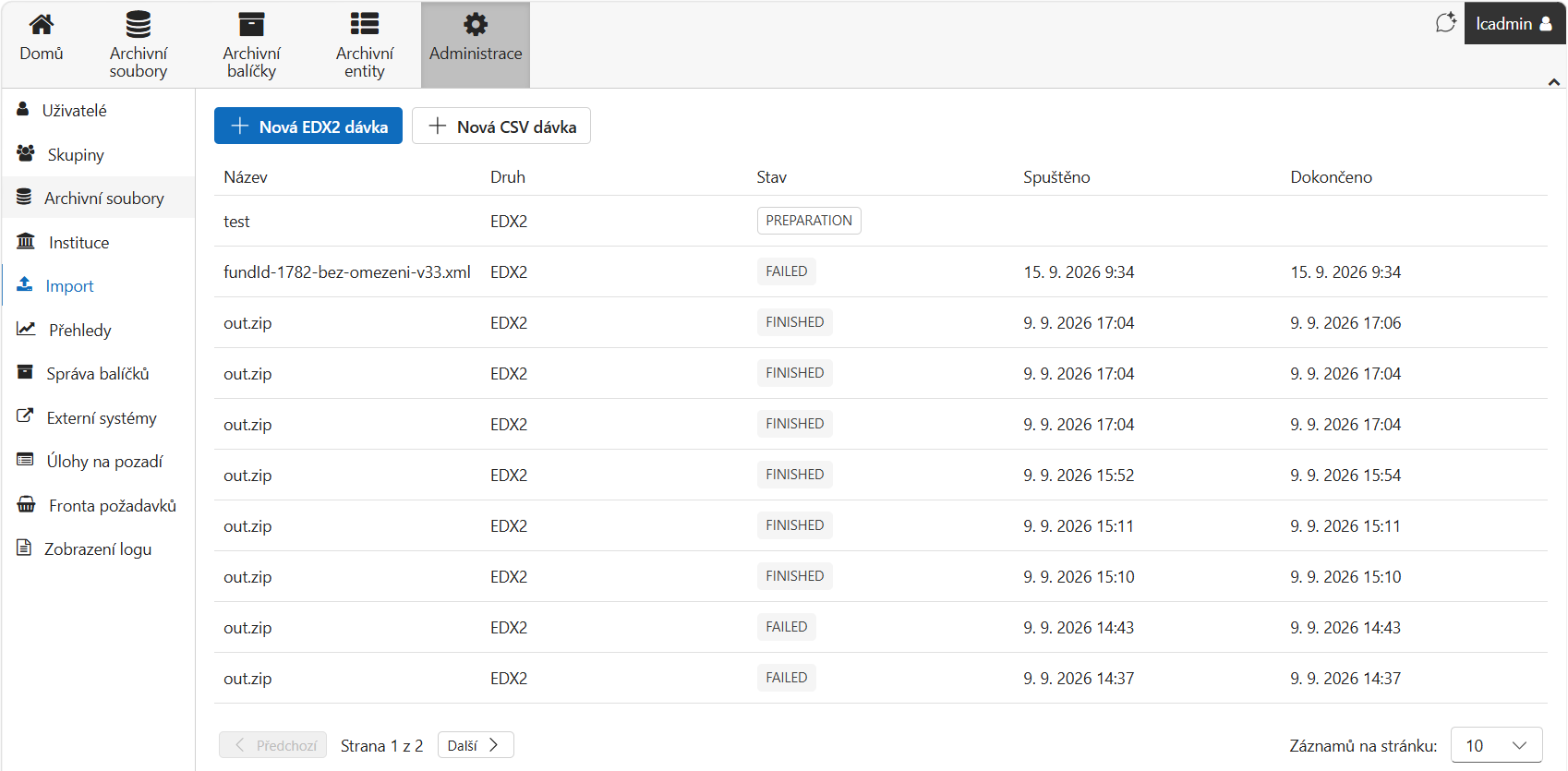
Task: Open Zobrazení logu sidebar item
Action: pyautogui.click(x=98, y=548)
